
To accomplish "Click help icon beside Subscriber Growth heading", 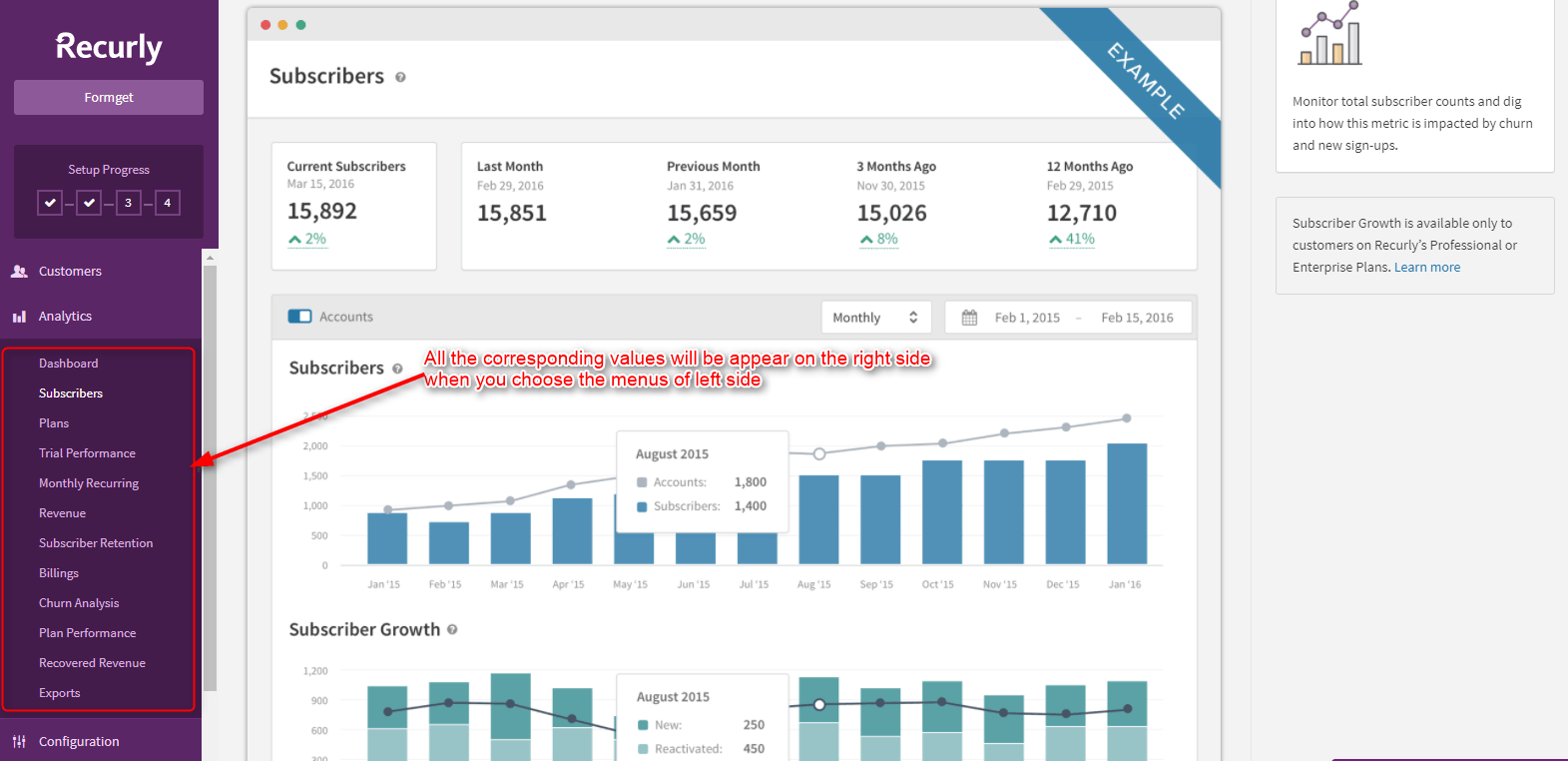I will tap(452, 630).
